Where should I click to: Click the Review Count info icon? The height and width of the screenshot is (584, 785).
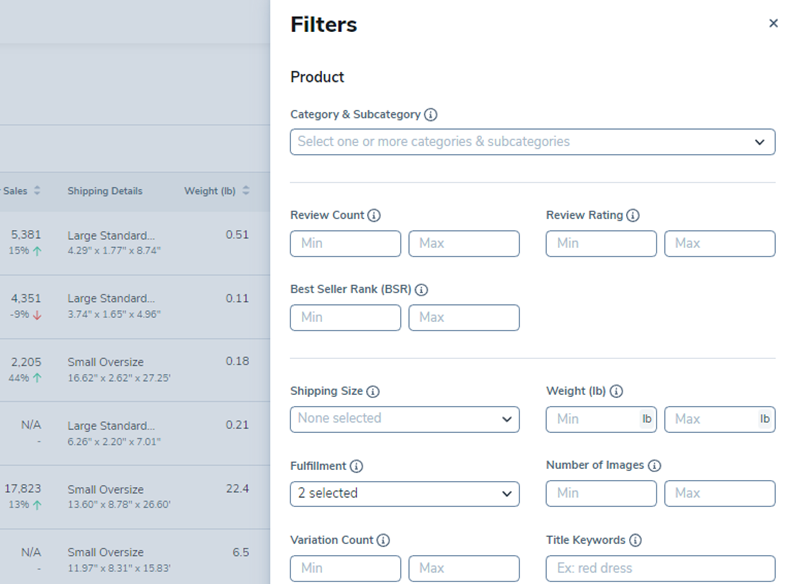point(374,215)
